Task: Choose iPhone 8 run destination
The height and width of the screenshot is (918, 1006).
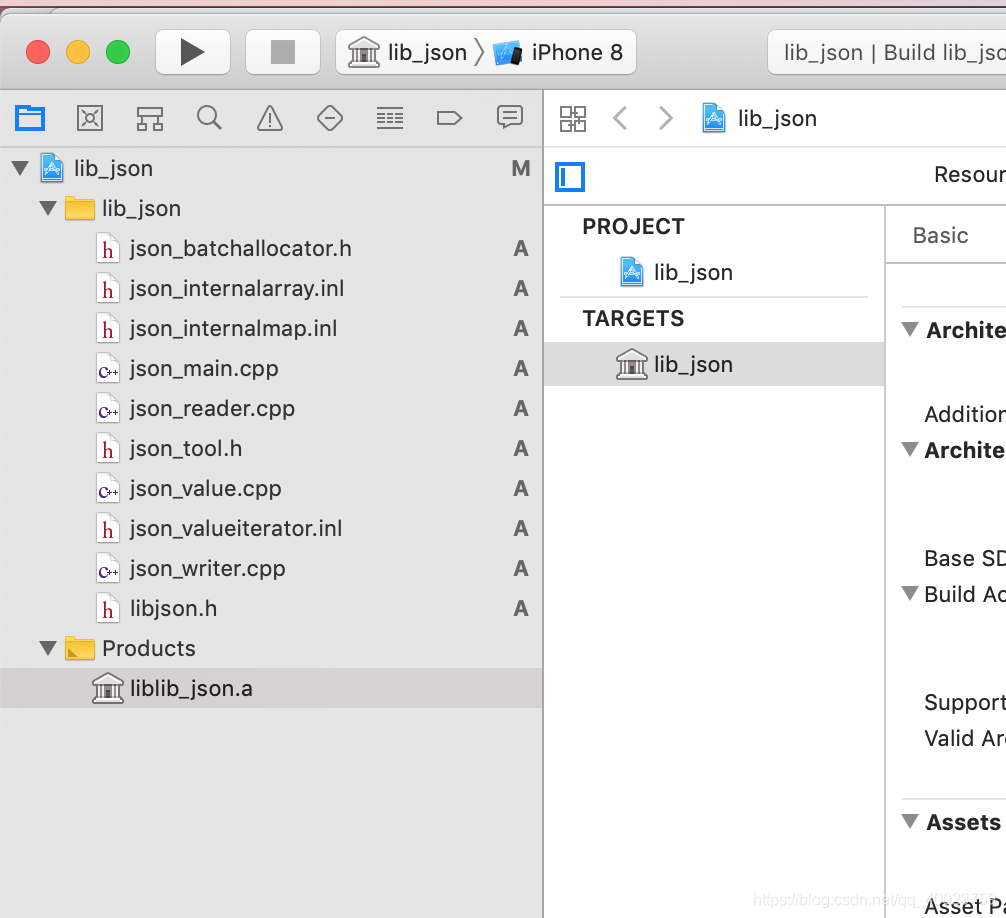Action: pyautogui.click(x=558, y=52)
